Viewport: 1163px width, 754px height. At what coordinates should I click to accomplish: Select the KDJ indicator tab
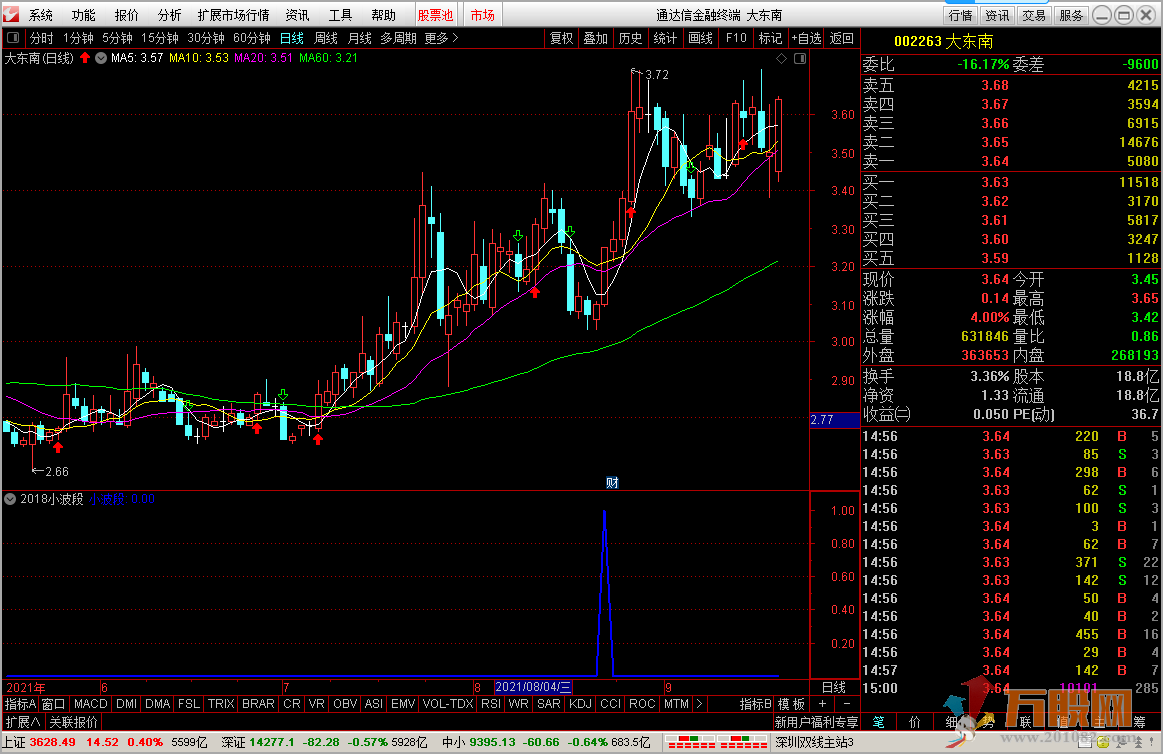(x=580, y=704)
